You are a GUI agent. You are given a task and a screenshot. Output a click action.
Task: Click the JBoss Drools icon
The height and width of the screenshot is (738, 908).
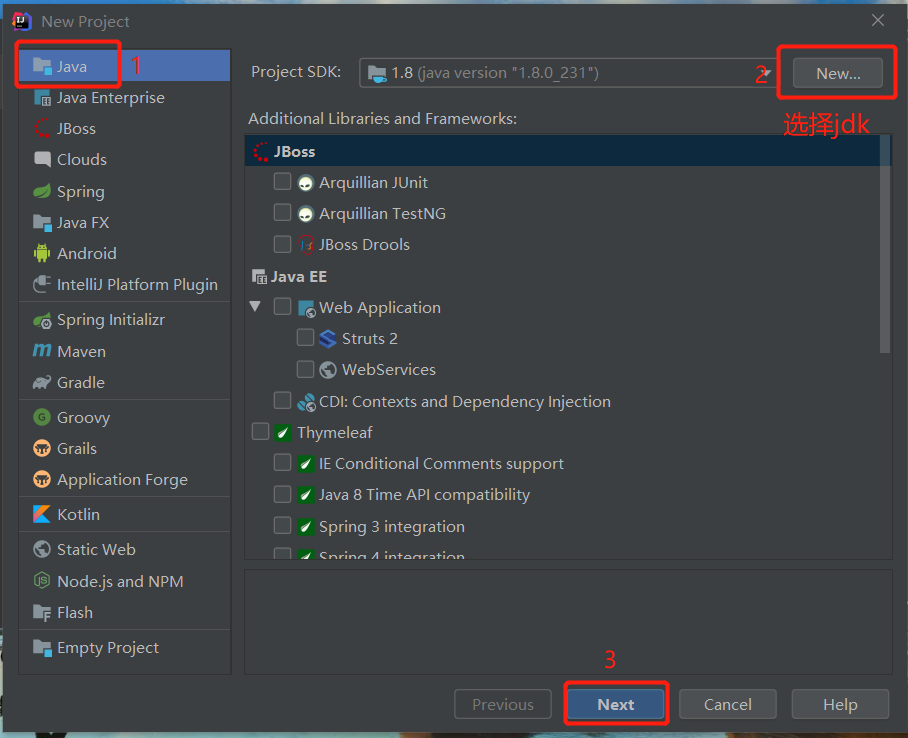[306, 245]
